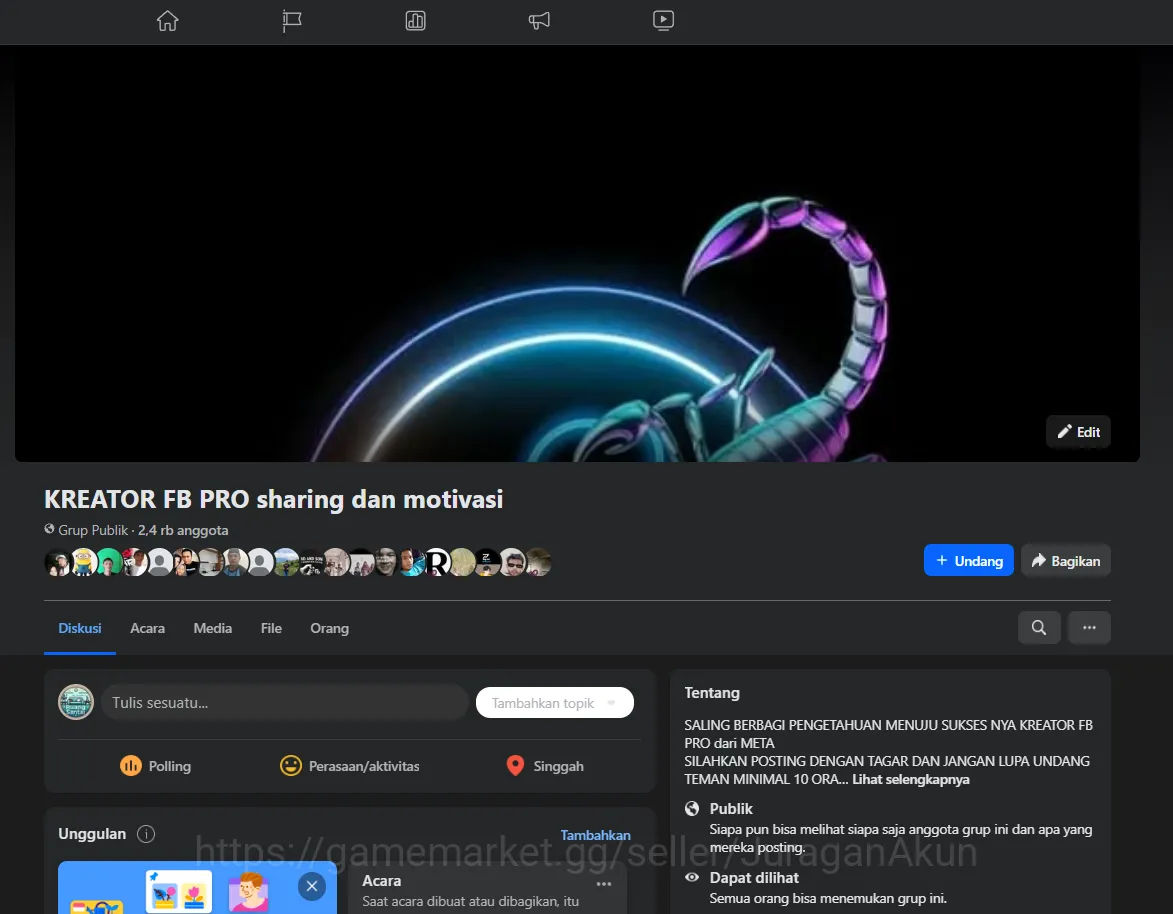Screen dimensions: 1173x914
Task: Click the composer profile avatar
Action: pos(76,702)
